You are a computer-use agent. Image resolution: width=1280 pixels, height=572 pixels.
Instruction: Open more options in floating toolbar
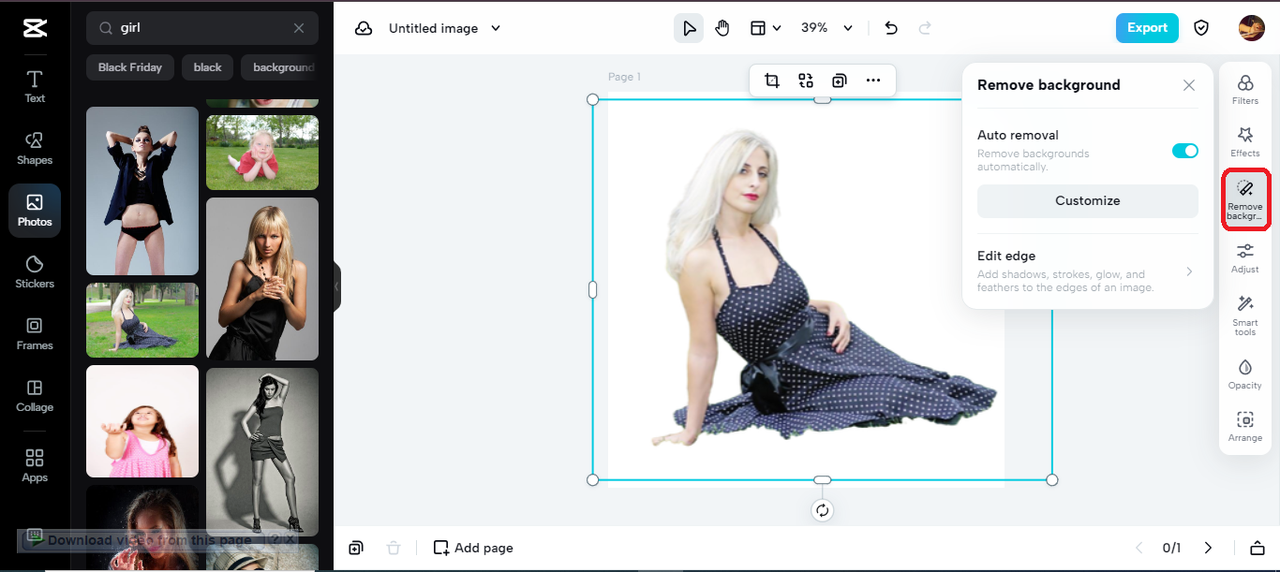click(x=873, y=80)
